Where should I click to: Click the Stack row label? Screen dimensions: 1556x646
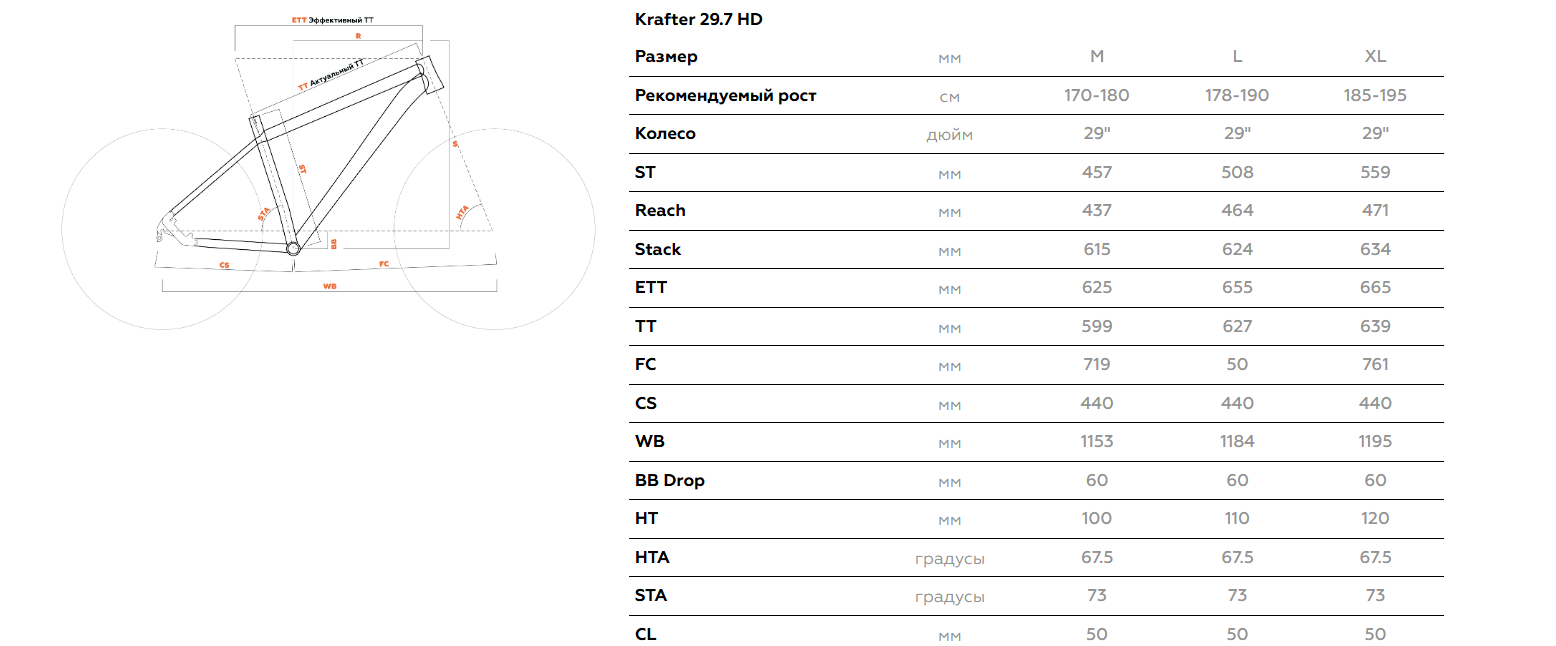(x=658, y=249)
